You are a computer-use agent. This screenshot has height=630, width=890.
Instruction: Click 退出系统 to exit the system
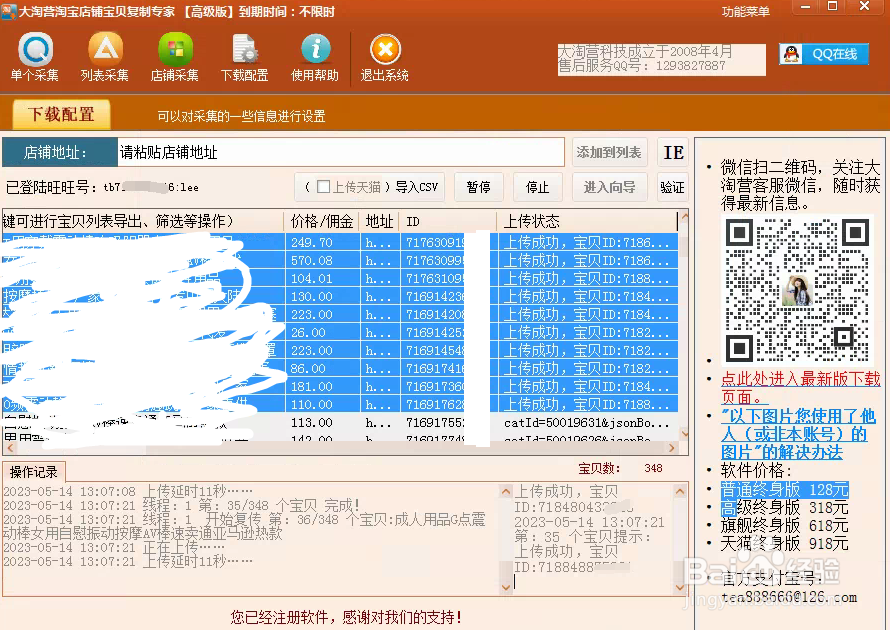pyautogui.click(x=386, y=55)
